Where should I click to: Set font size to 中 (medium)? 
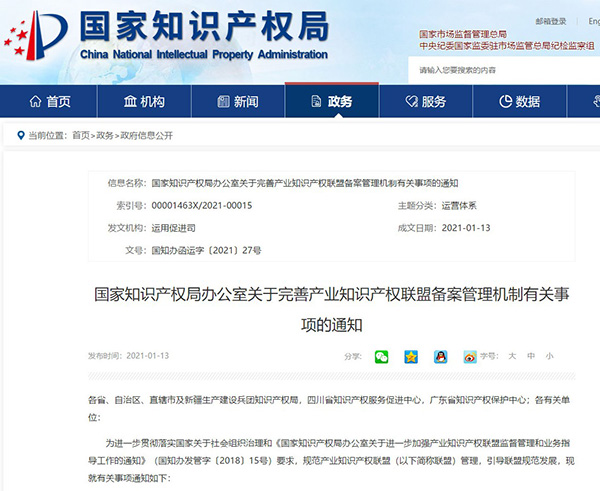coord(531,356)
